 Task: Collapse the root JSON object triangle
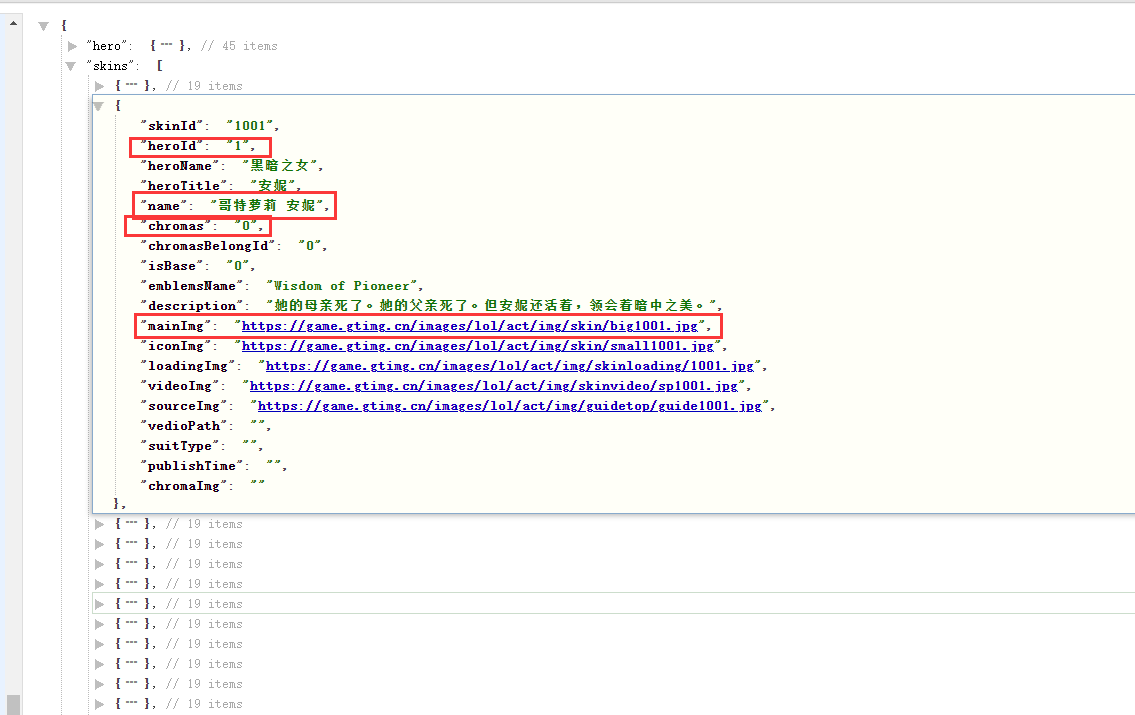(43, 26)
